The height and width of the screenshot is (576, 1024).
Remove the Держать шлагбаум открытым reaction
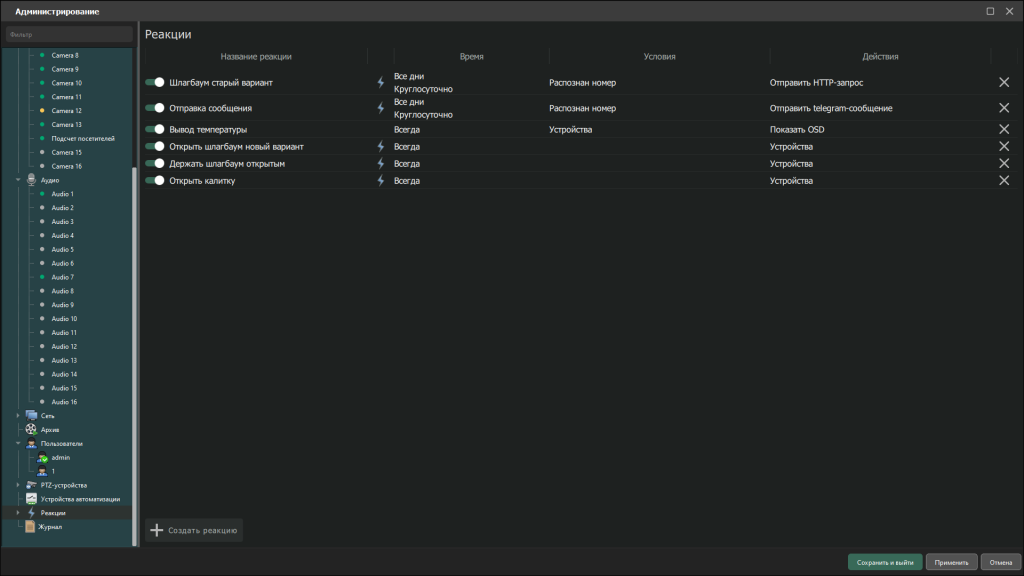click(x=1004, y=163)
